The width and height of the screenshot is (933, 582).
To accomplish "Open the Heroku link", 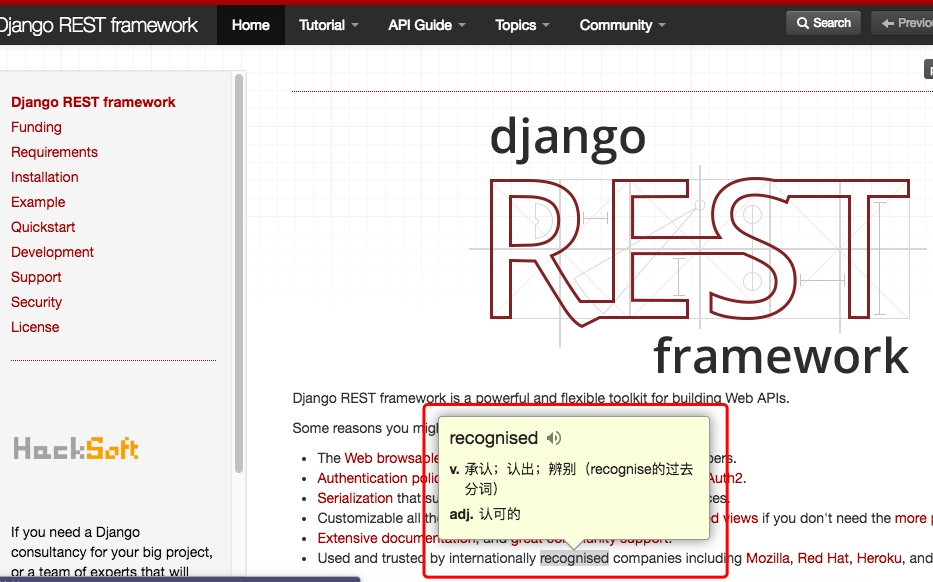I will (x=879, y=558).
